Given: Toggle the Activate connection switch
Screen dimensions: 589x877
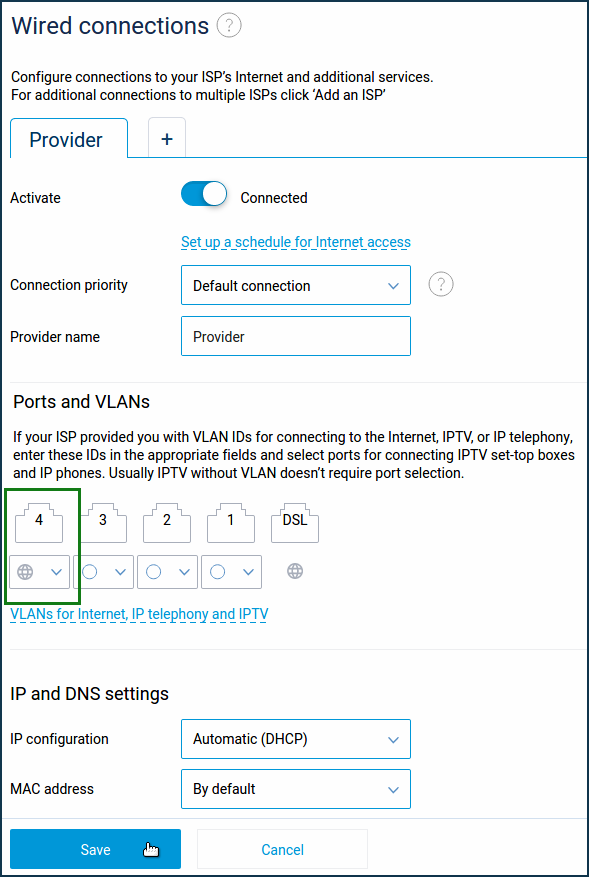Looking at the screenshot, I should pos(204,195).
